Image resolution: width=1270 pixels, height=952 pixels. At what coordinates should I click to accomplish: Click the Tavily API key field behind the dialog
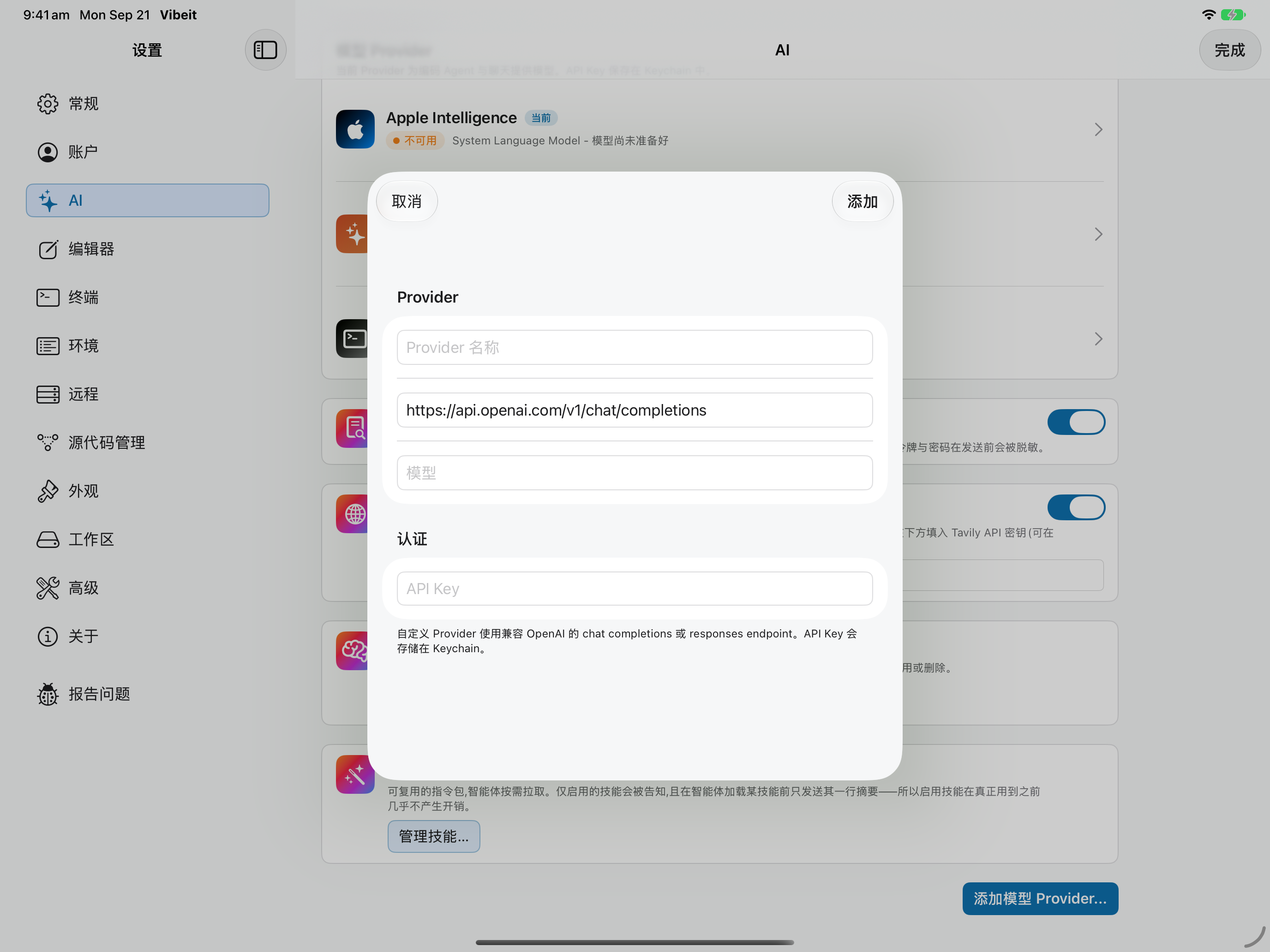tap(1002, 575)
